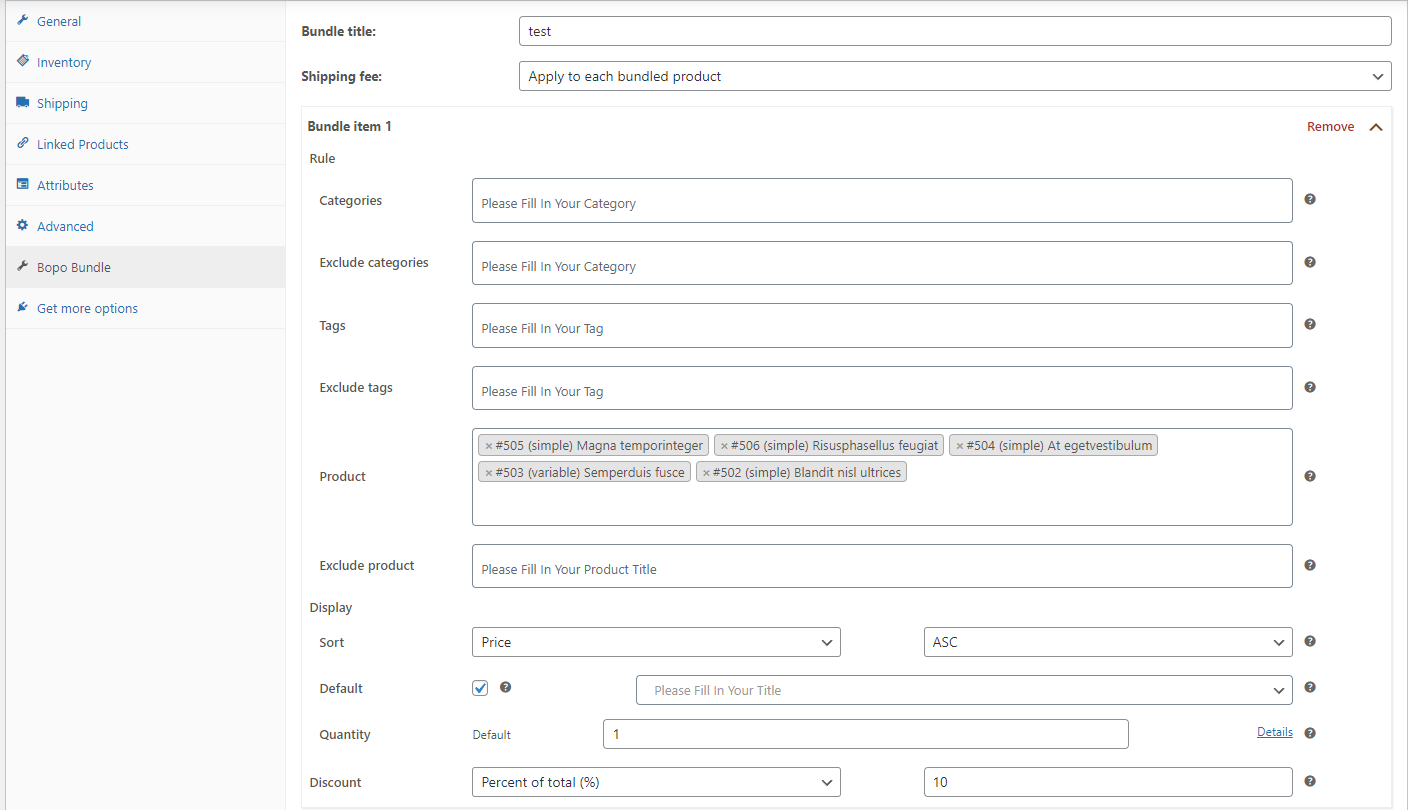1408x810 pixels.
Task: Click the Exclude tags input field
Action: [x=882, y=388]
